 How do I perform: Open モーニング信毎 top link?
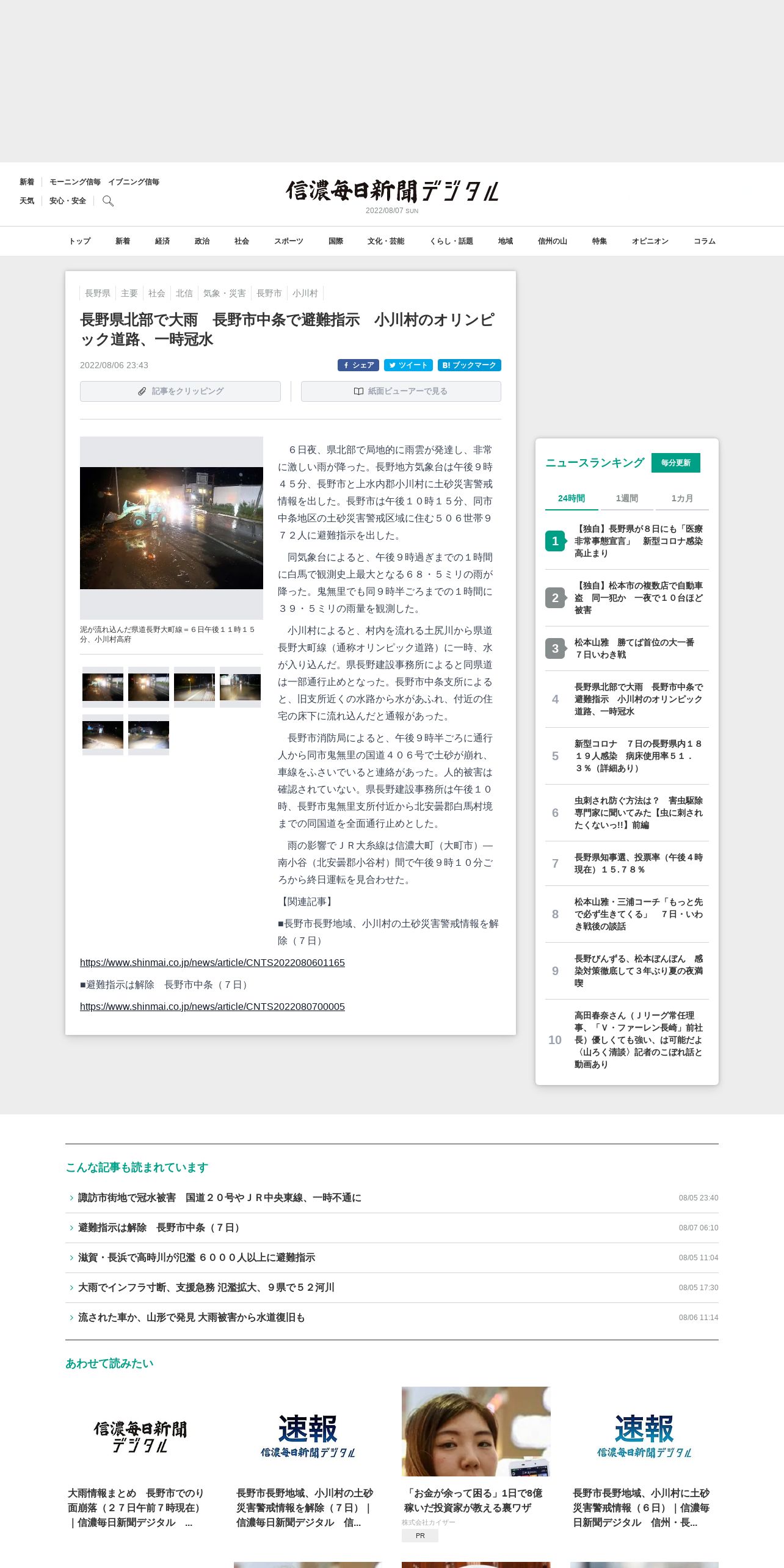[75, 182]
